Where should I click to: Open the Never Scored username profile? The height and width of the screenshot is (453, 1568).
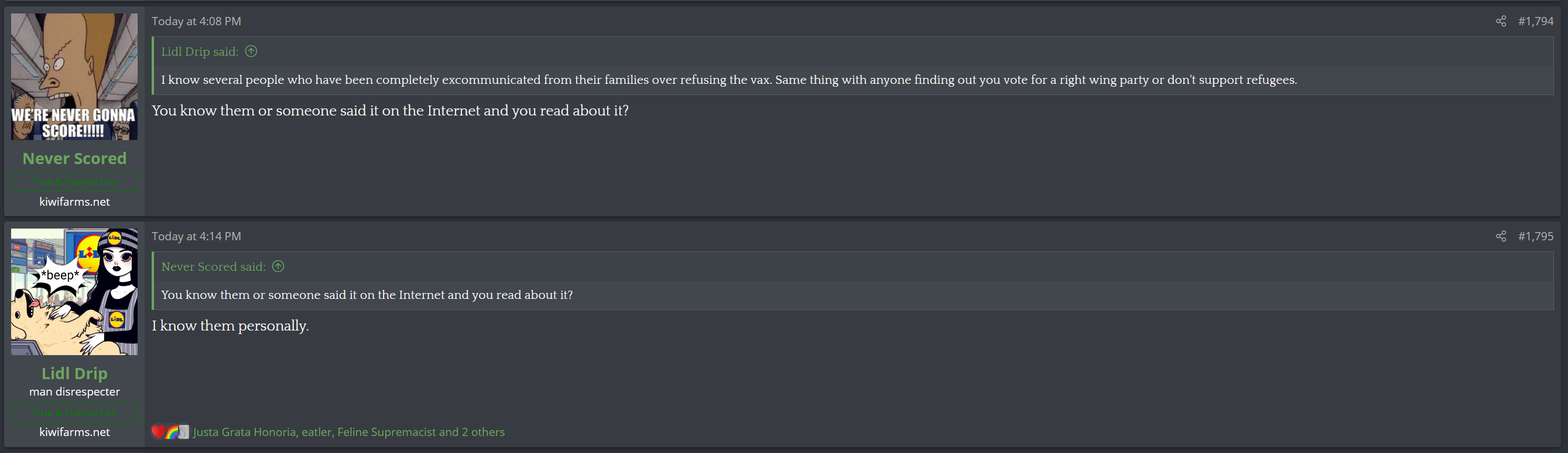click(74, 158)
